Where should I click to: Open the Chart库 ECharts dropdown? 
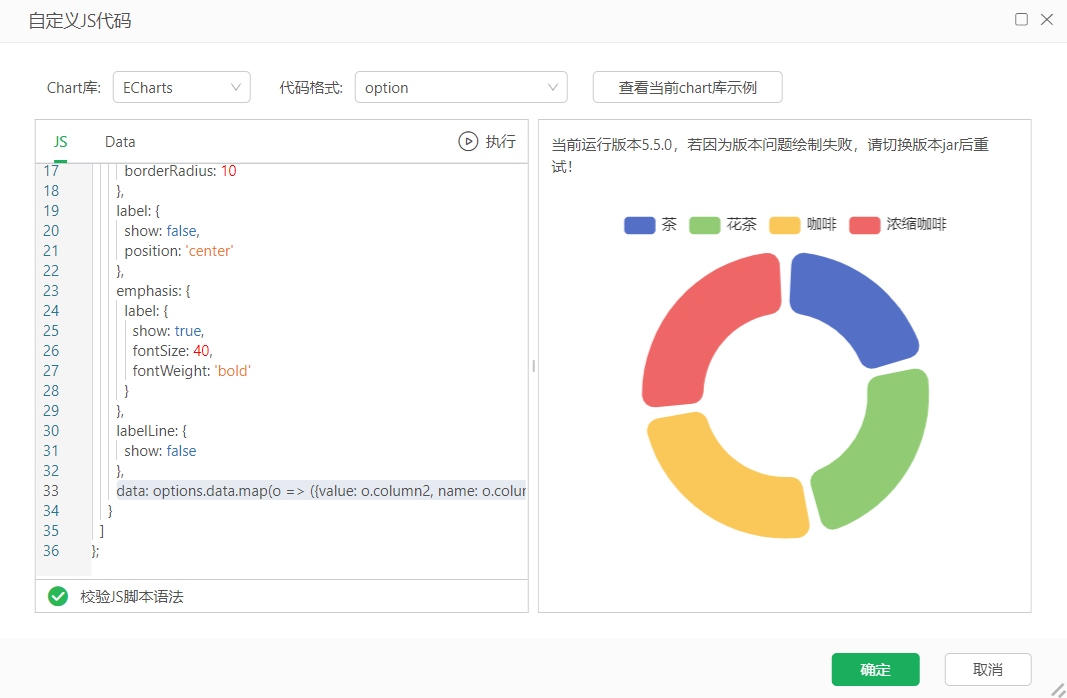pos(182,88)
